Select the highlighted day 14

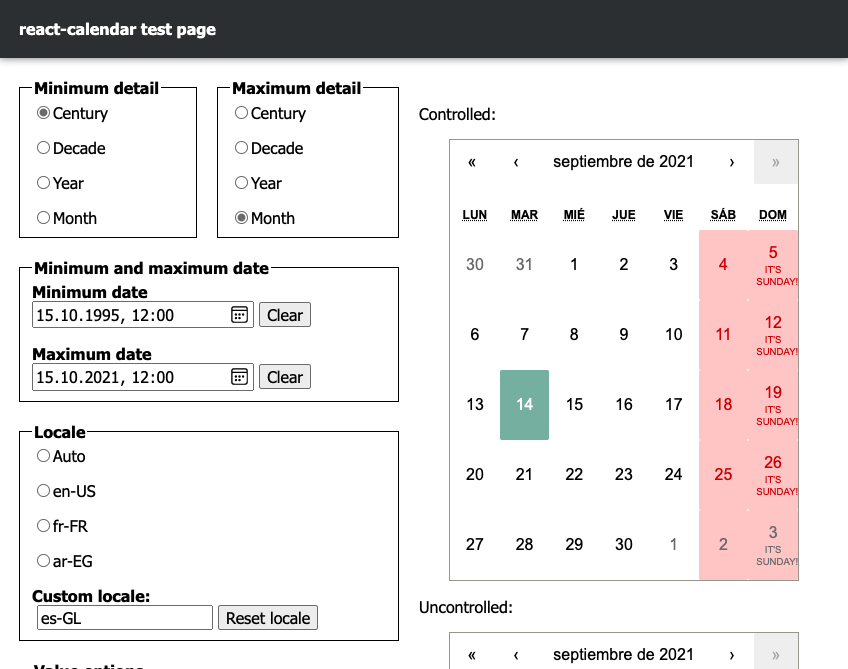[x=524, y=404]
